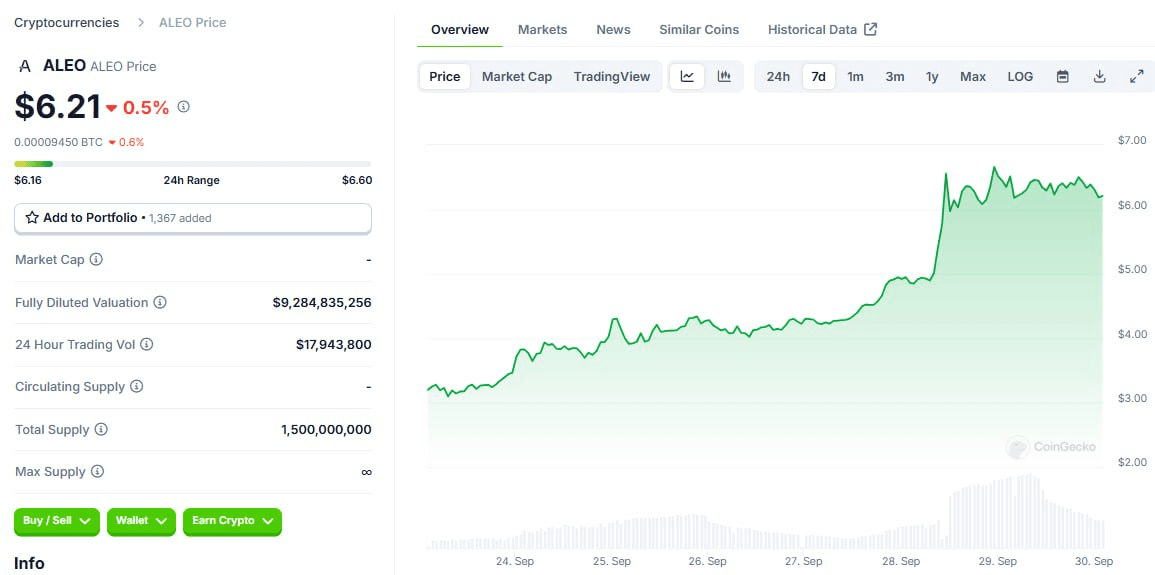The height and width of the screenshot is (575, 1155).
Task: Click the $7.00 price axis label
Action: pyautogui.click(x=1132, y=140)
